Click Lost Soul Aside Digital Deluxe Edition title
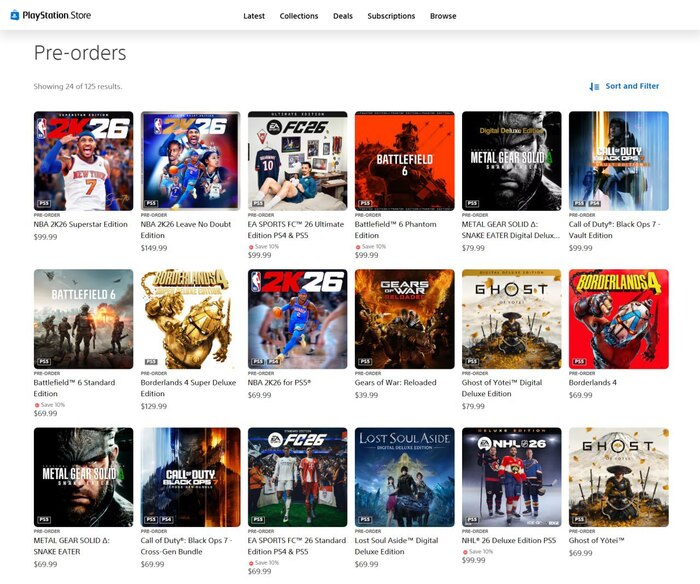 (396, 546)
